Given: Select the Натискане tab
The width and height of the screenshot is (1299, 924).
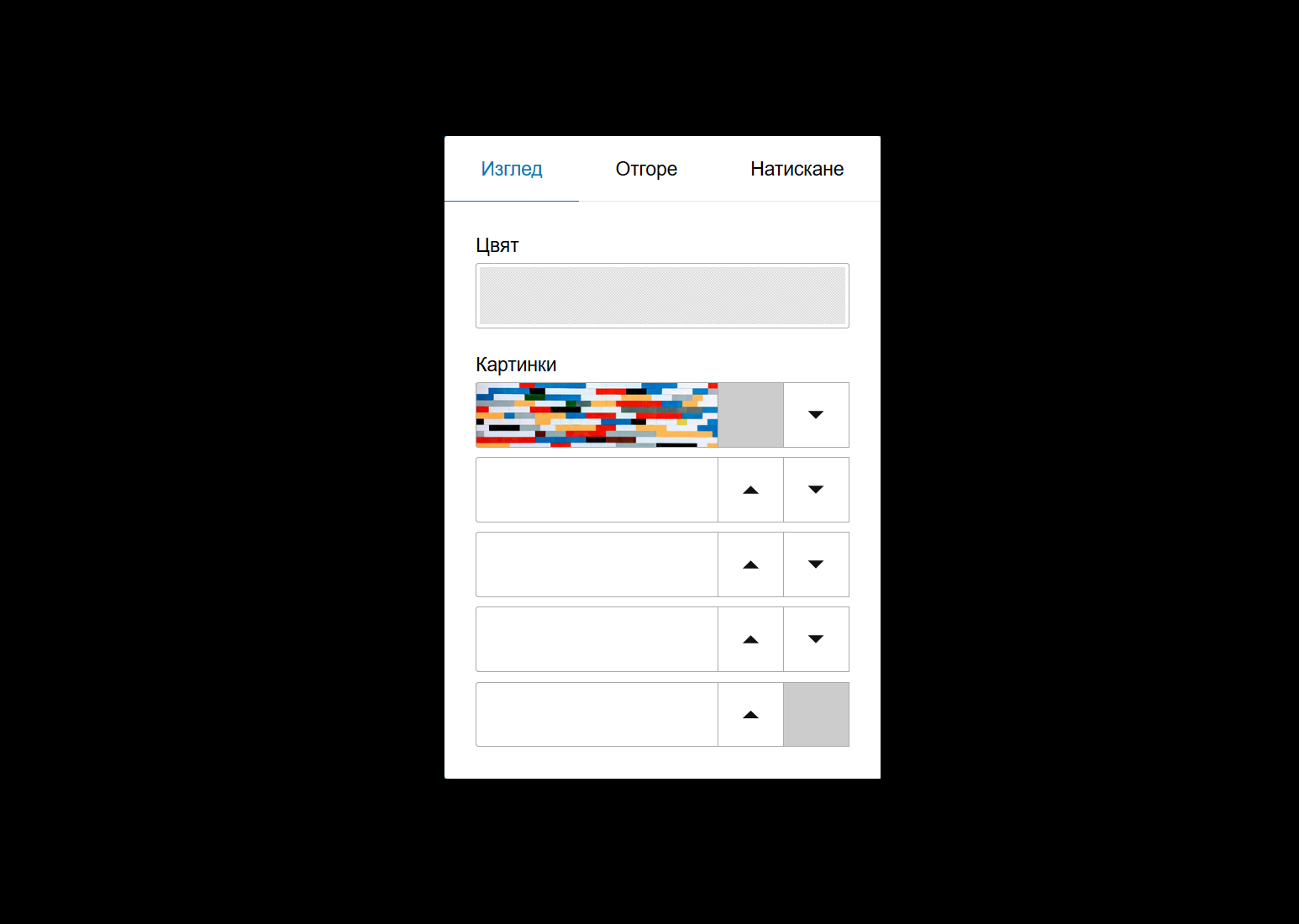Looking at the screenshot, I should point(797,169).
